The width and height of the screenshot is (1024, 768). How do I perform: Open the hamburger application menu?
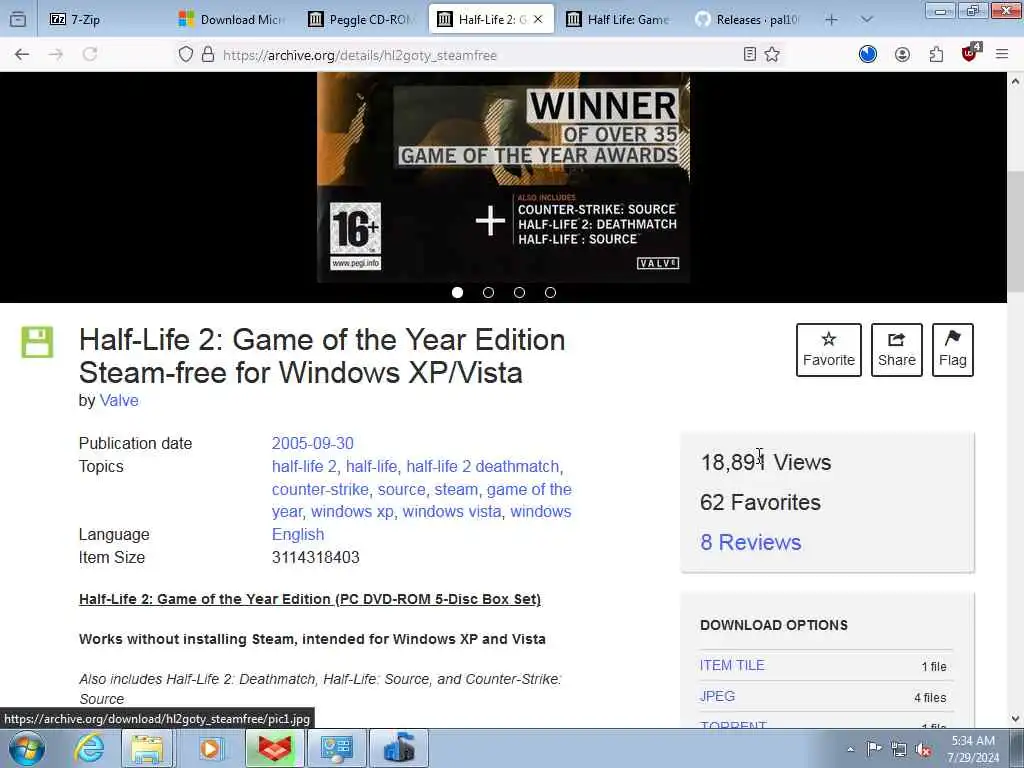point(1002,55)
